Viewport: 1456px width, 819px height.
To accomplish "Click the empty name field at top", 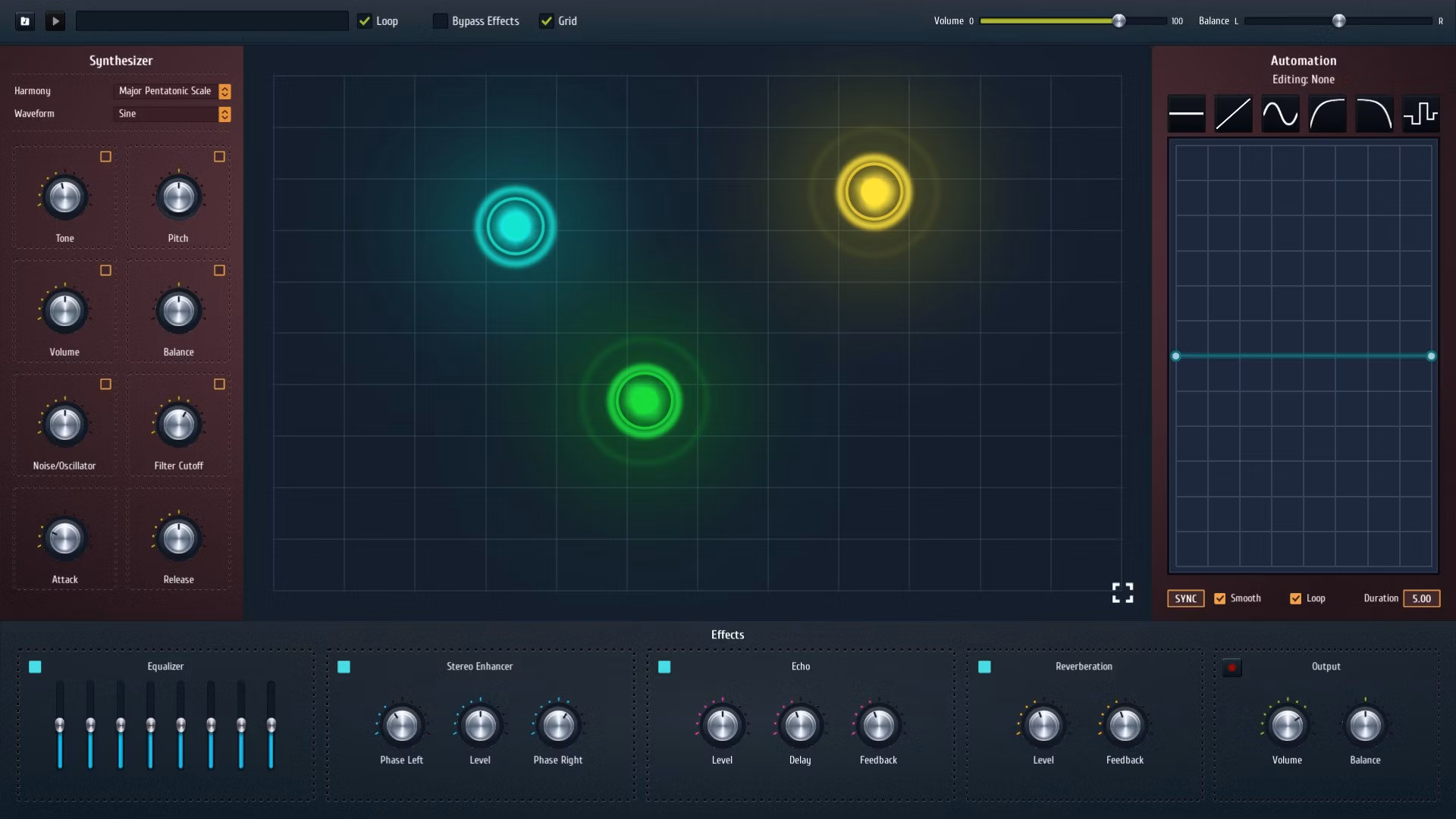I will [x=212, y=21].
